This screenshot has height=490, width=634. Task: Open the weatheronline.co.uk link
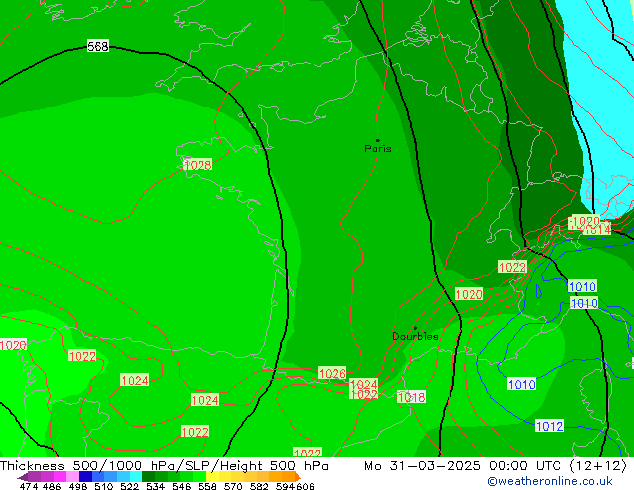click(550, 481)
